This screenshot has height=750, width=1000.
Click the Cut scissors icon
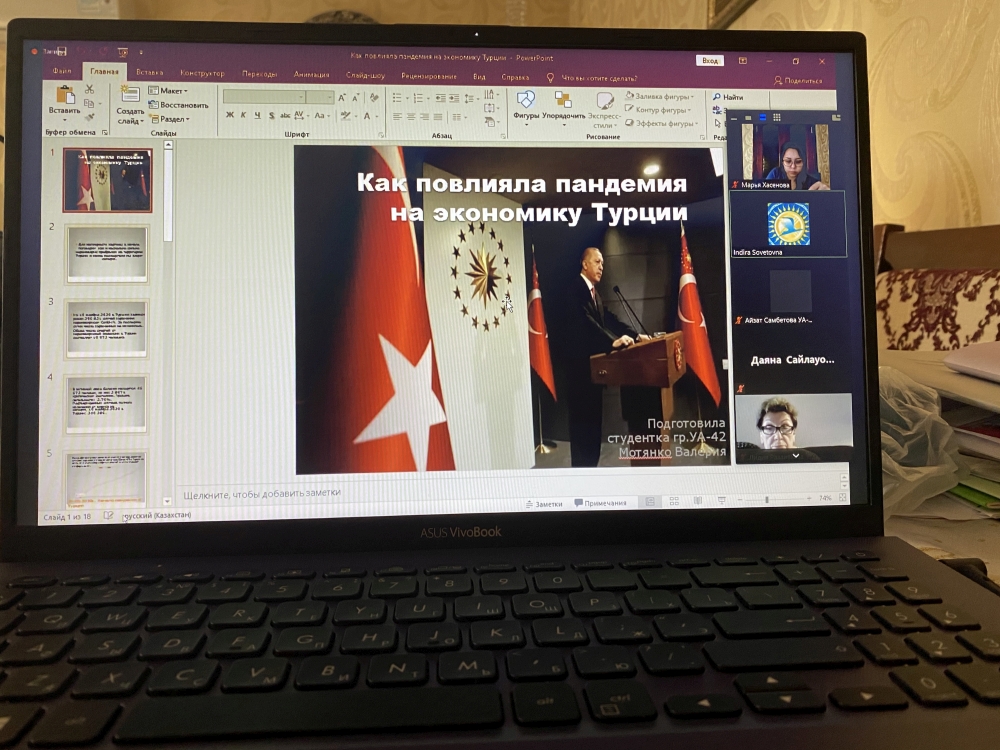(x=89, y=90)
